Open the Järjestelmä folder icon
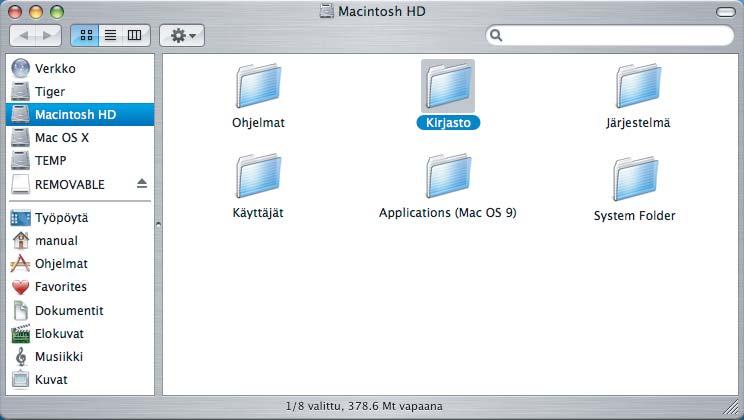The image size is (744, 420). [638, 86]
